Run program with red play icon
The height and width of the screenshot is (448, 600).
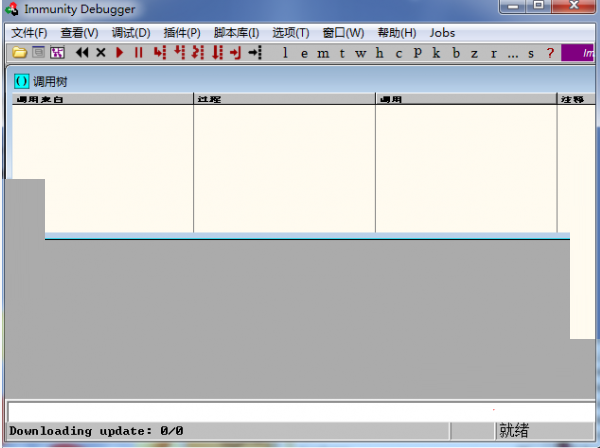click(120, 52)
